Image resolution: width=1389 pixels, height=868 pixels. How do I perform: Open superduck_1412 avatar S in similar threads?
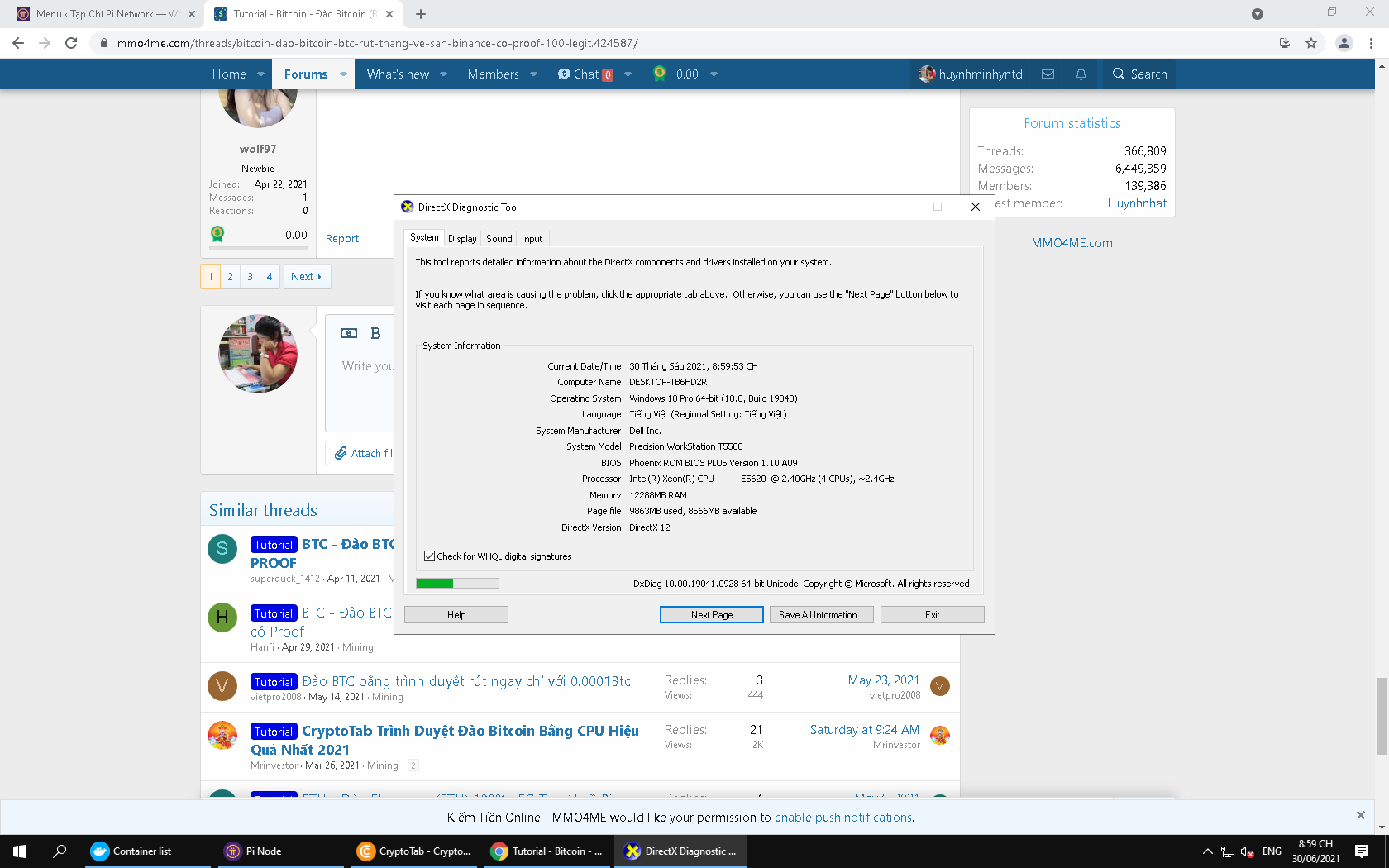point(222,549)
